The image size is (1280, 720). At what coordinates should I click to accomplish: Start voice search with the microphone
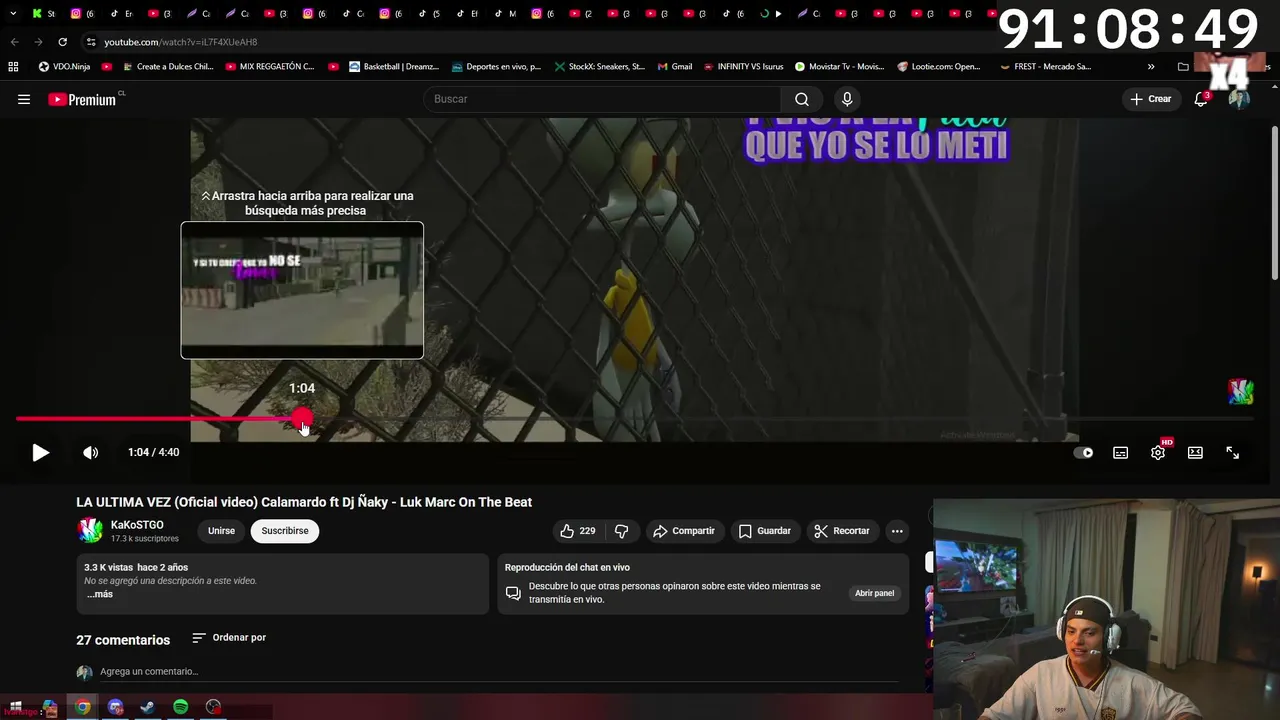[x=847, y=99]
